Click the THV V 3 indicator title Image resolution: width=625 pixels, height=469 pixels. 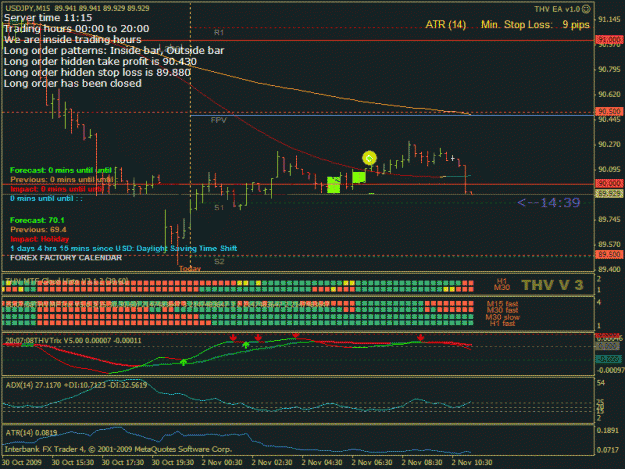point(552,285)
